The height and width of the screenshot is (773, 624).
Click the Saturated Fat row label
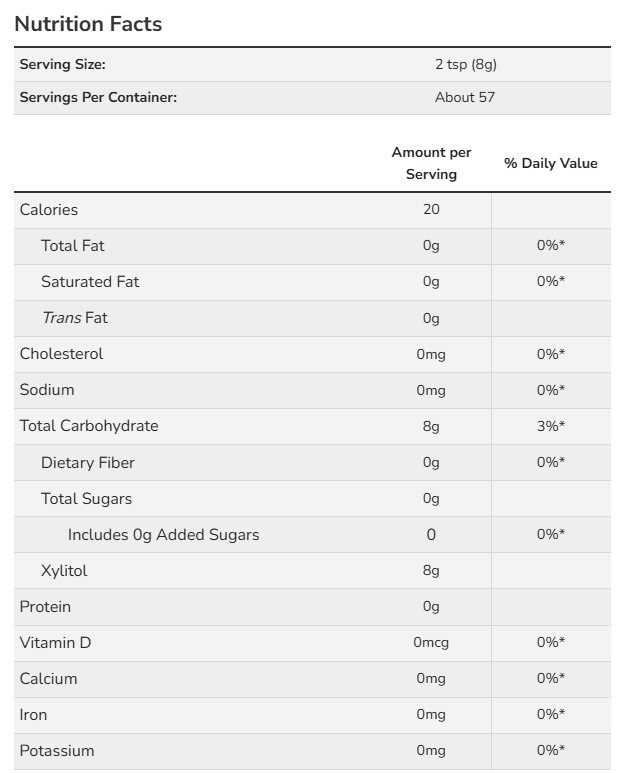[90, 282]
